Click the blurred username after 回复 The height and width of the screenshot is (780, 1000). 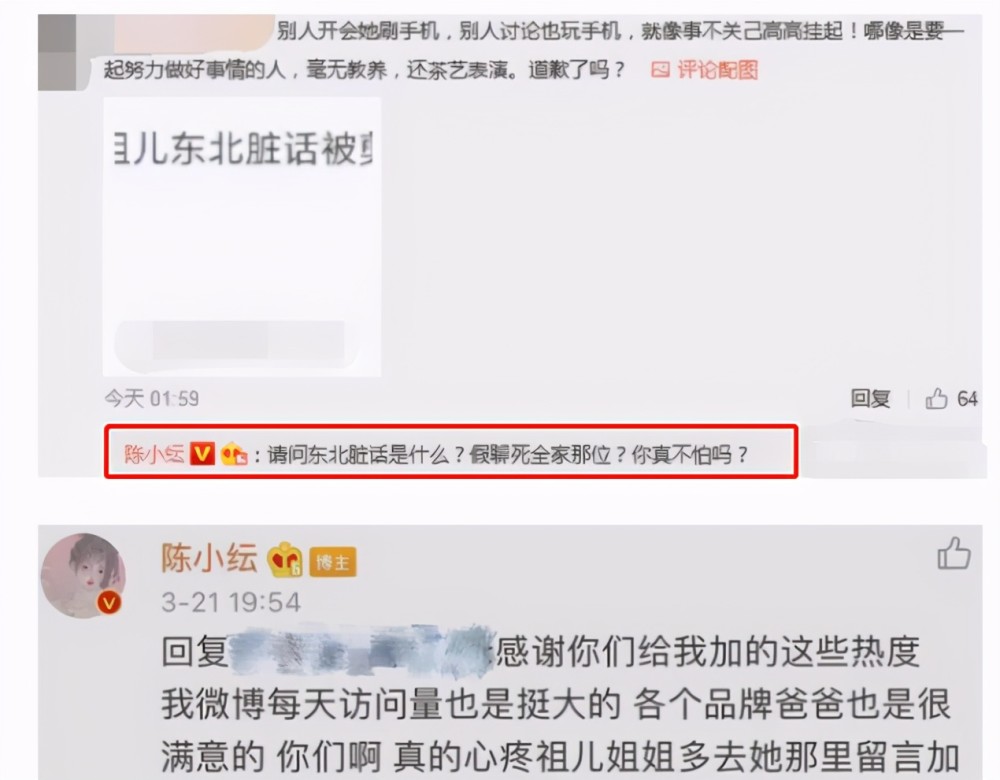click(362, 651)
